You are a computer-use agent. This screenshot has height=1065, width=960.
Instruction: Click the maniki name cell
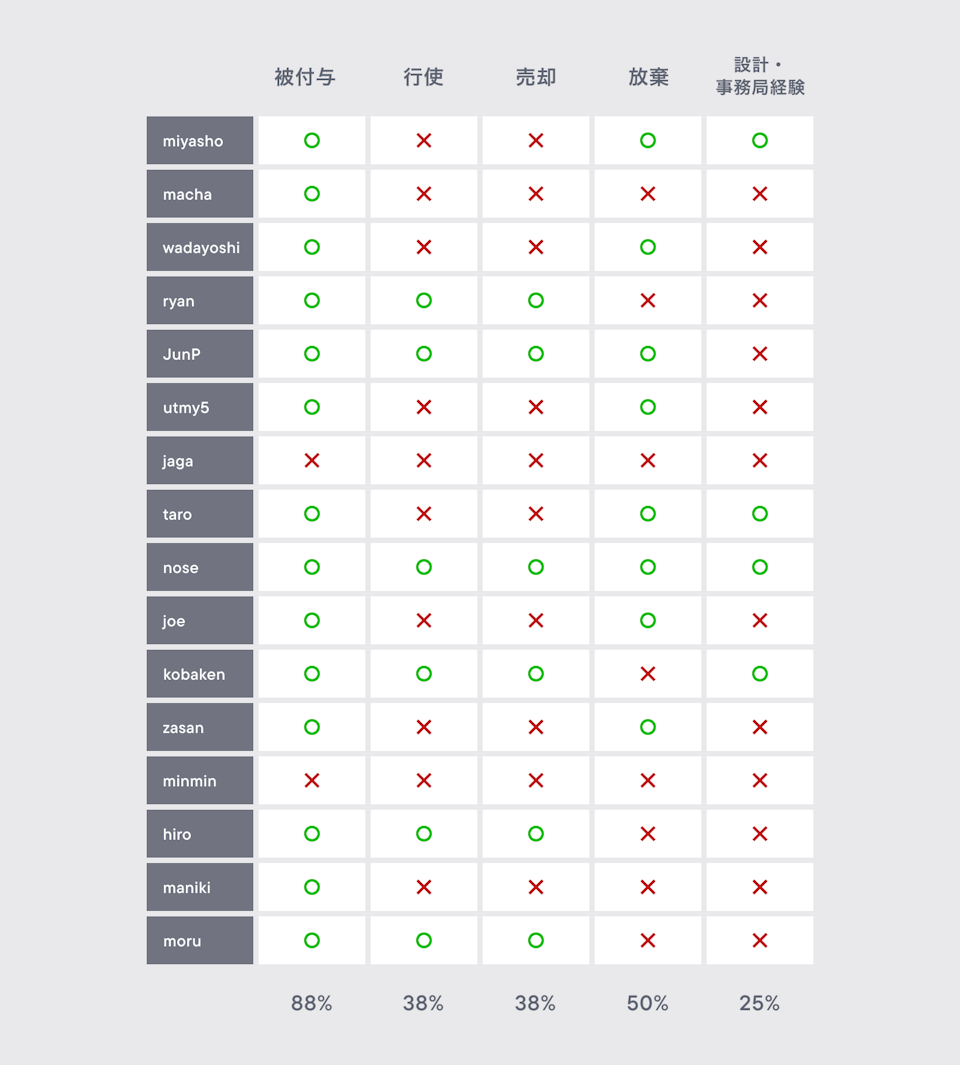200,887
